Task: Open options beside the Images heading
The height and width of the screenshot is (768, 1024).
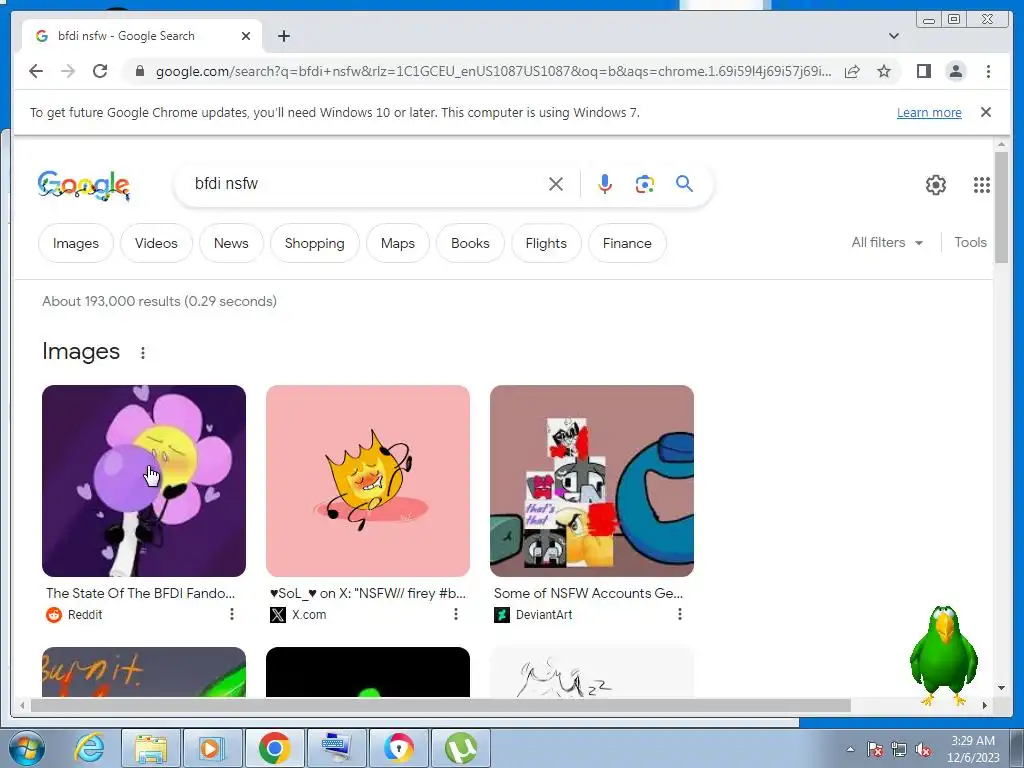Action: point(143,353)
